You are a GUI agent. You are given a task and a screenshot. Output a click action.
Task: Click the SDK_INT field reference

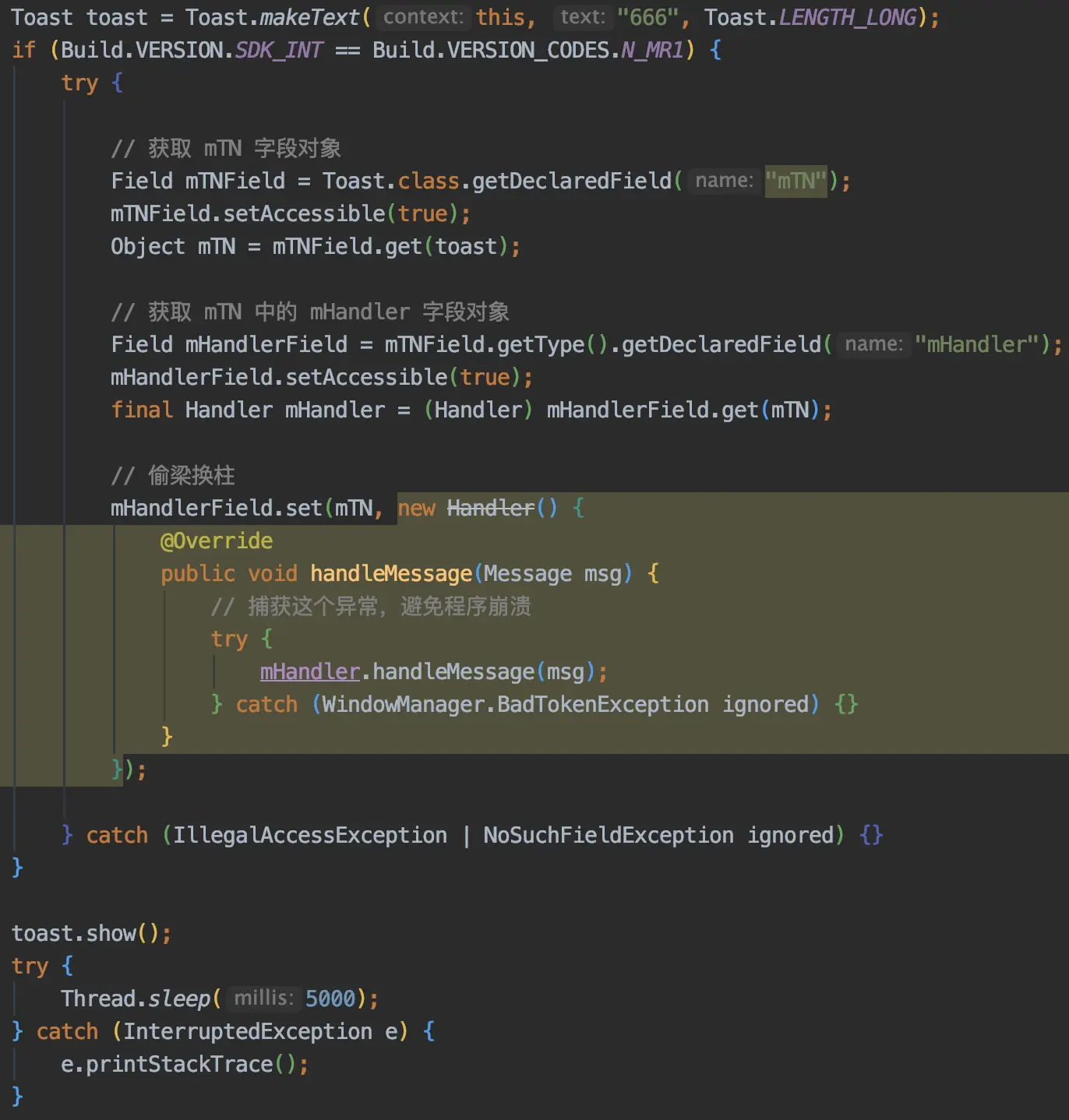coord(279,50)
